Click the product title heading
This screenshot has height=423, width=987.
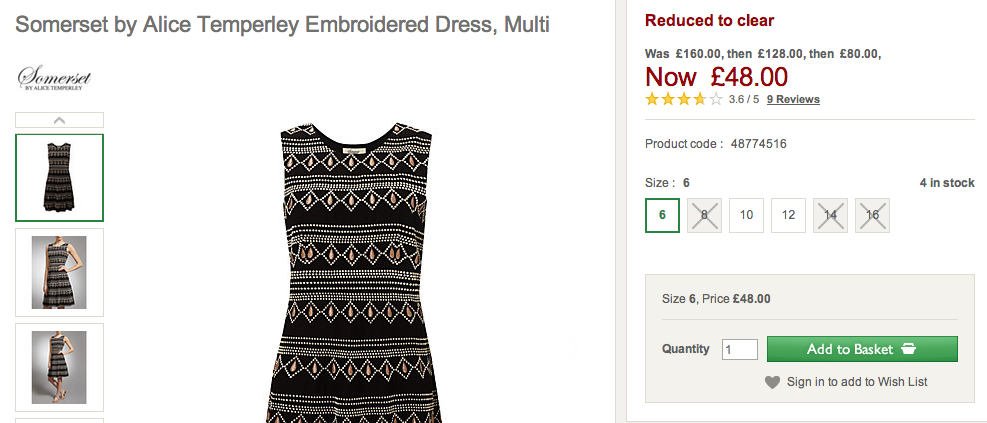coord(282,23)
